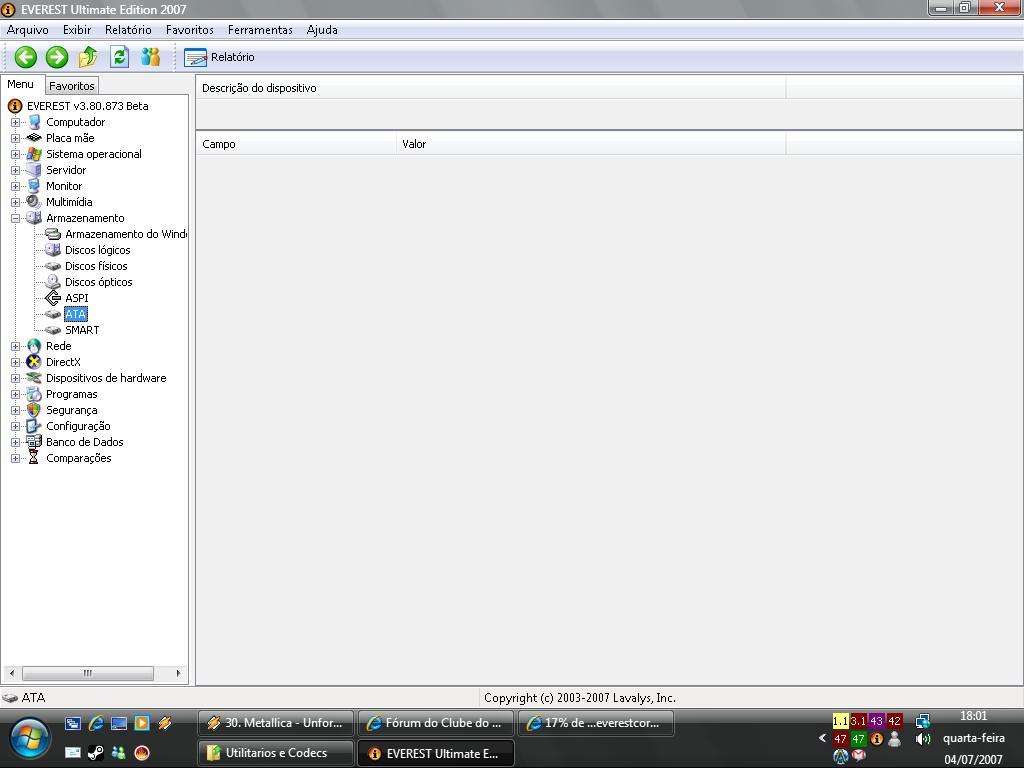This screenshot has height=768, width=1024.
Task: Open the Exibir menu
Action: point(77,30)
